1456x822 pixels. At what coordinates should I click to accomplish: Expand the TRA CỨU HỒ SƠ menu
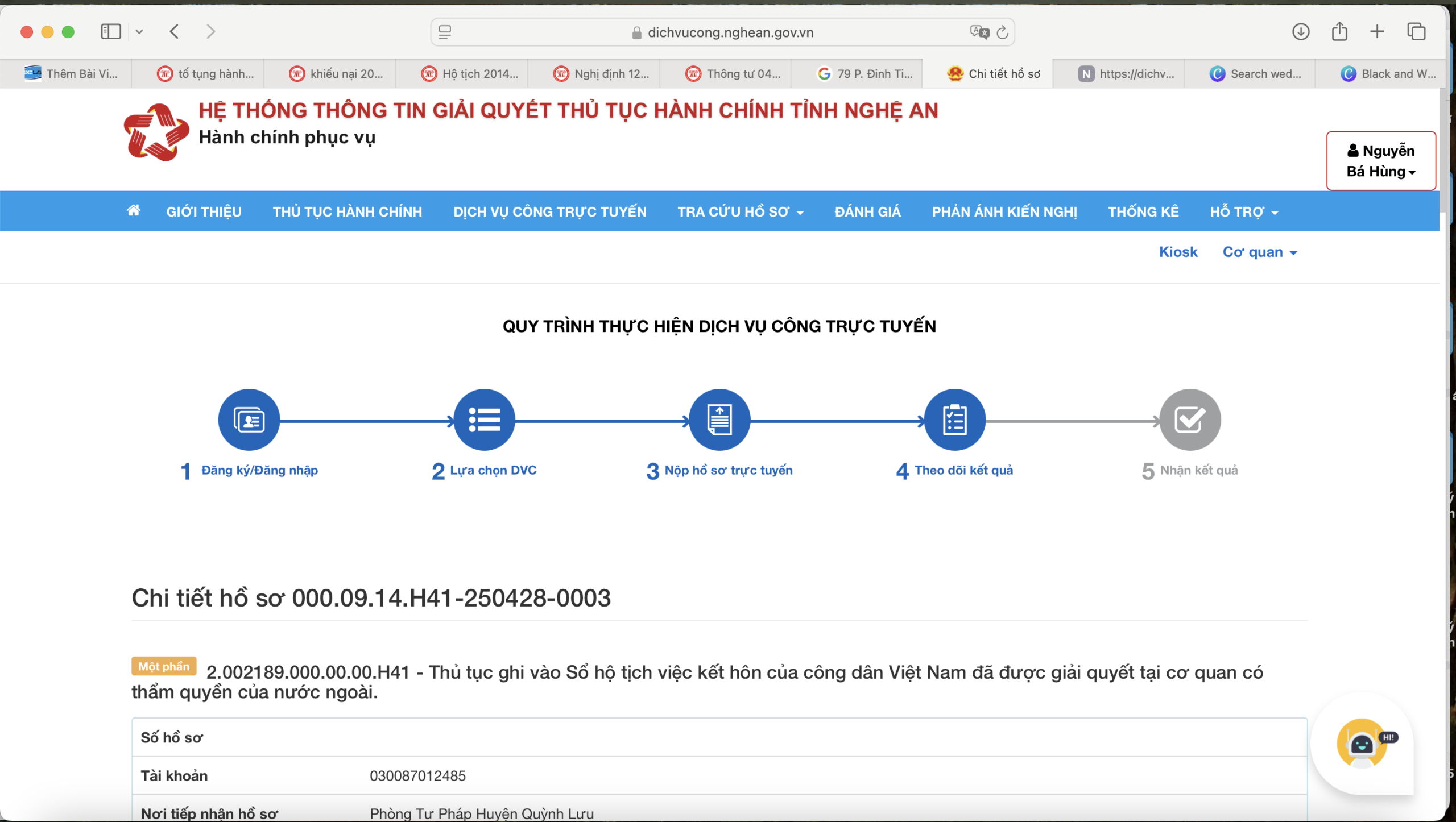(x=741, y=211)
